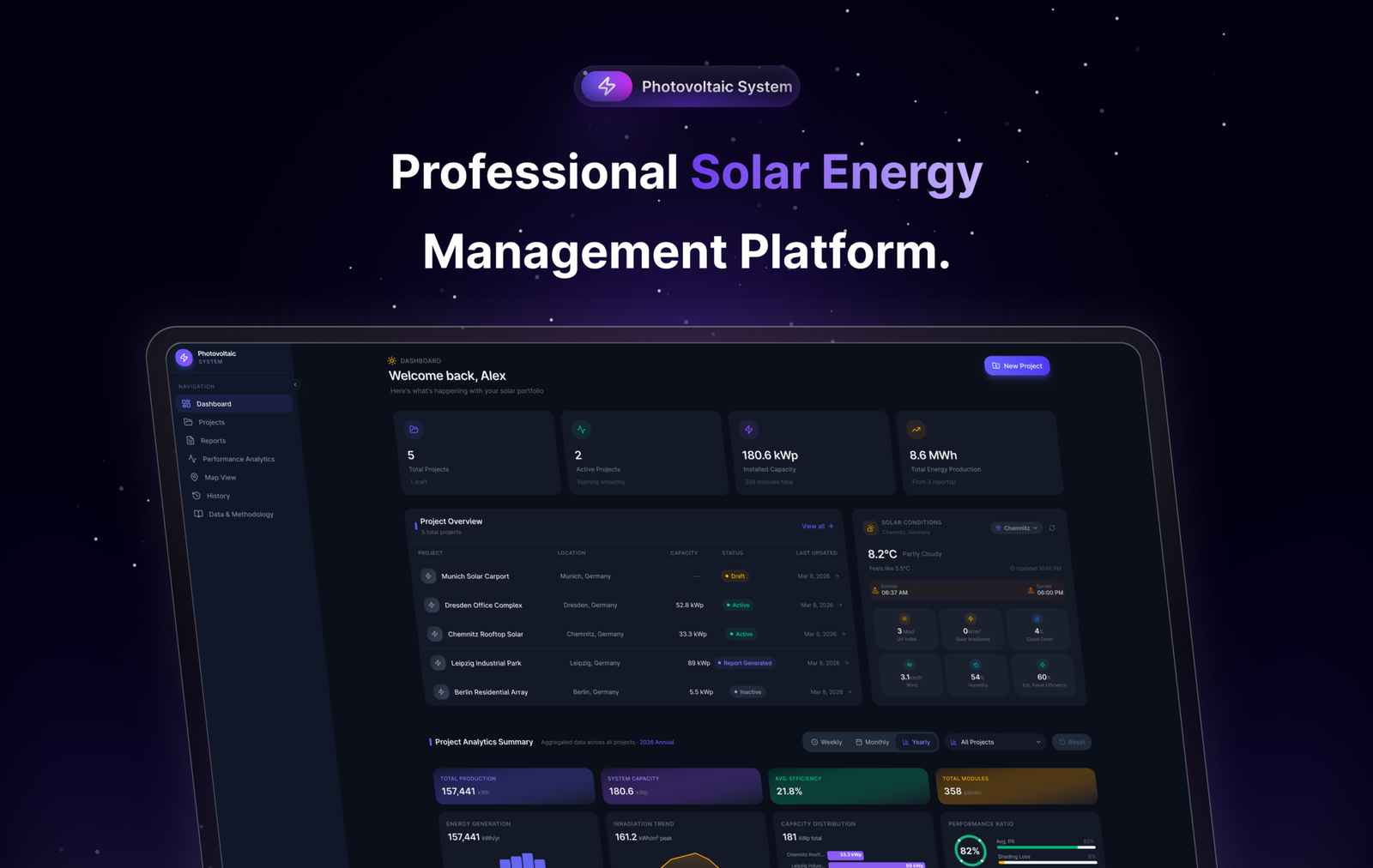Open the Projects folder icon in sidebar
Viewport: 1373px width, 868px height.
[x=189, y=422]
